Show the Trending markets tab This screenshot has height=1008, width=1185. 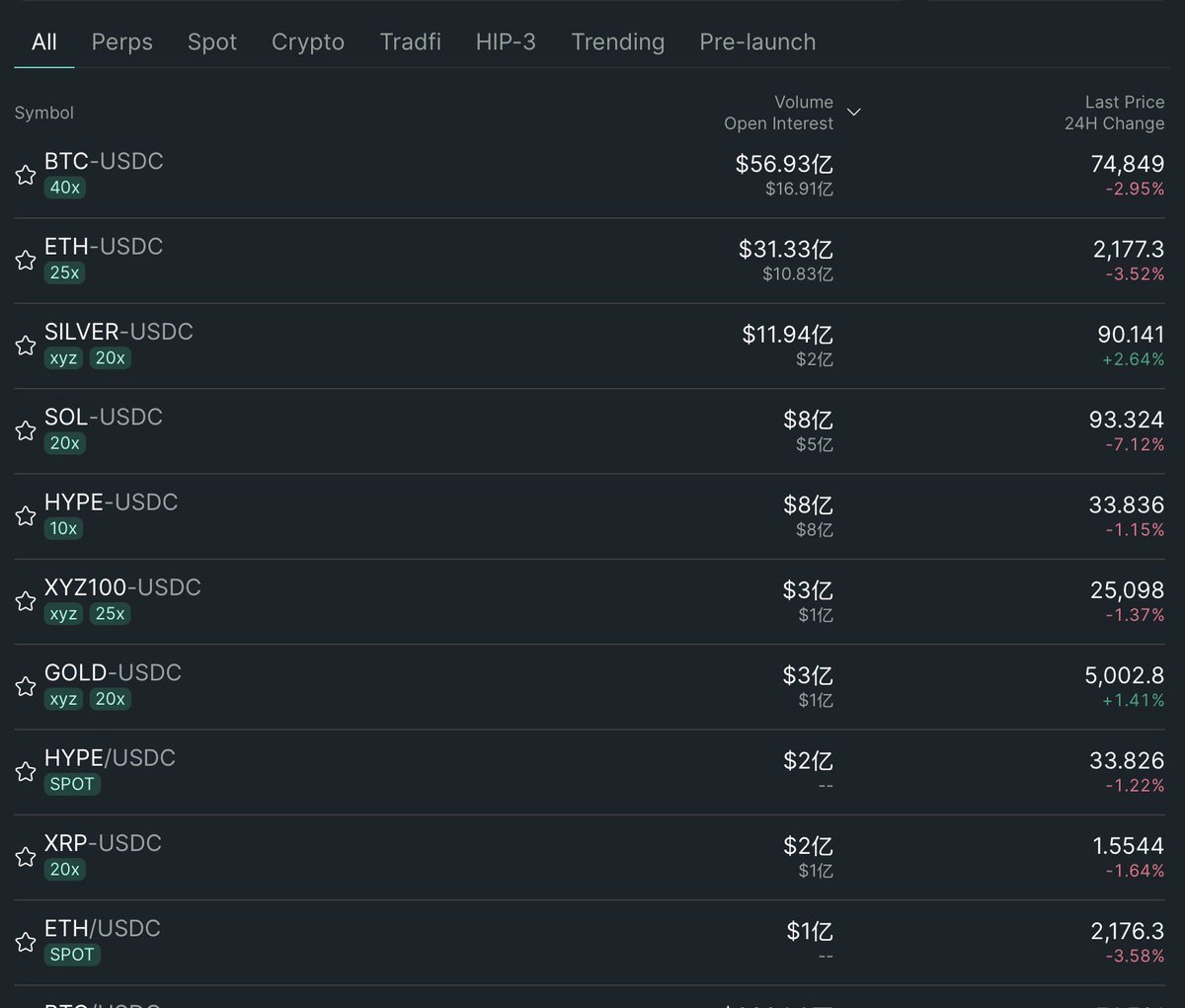617,42
